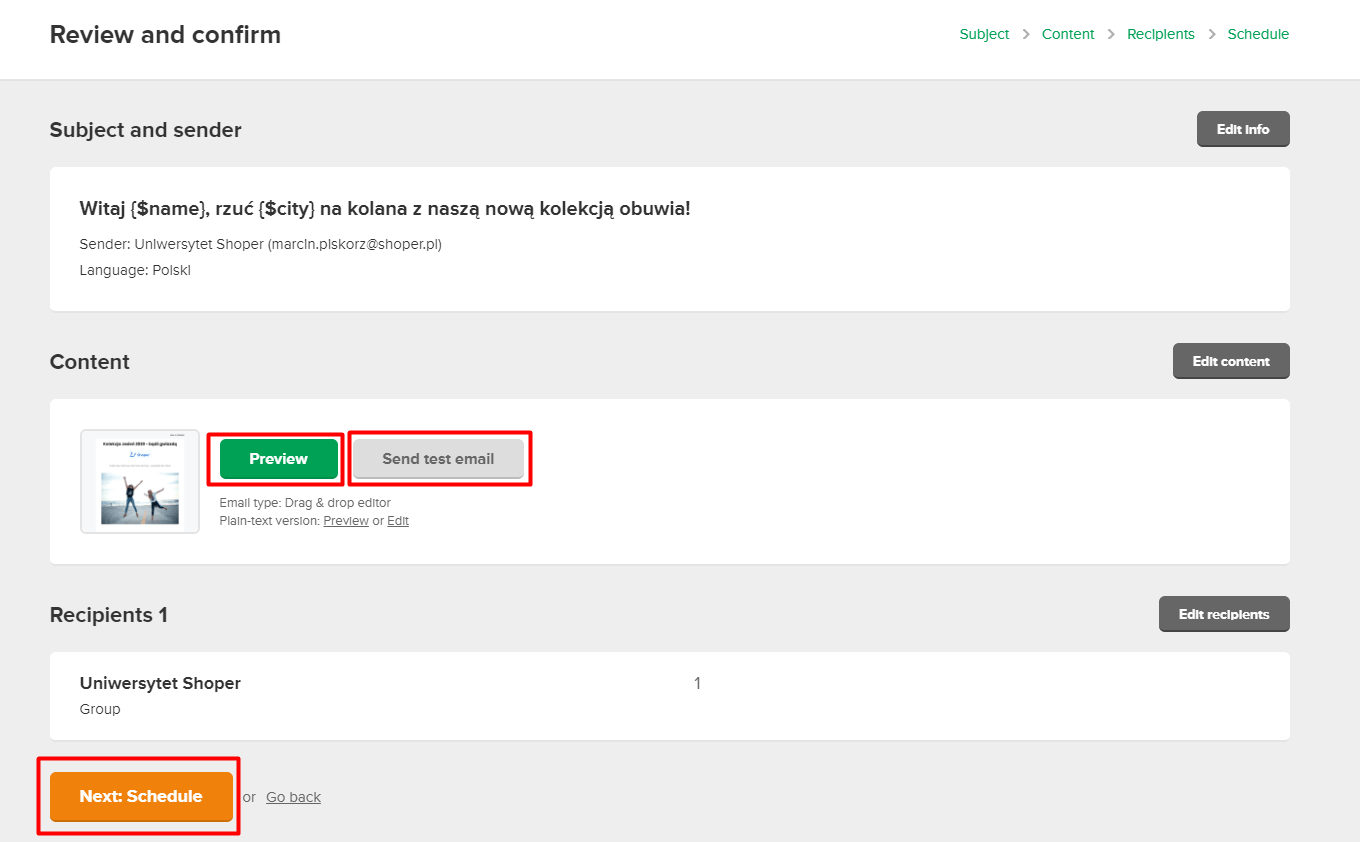Viewport: 1360px width, 842px height.
Task: Click the chevron arrow after Subject
Action: 1026,34
